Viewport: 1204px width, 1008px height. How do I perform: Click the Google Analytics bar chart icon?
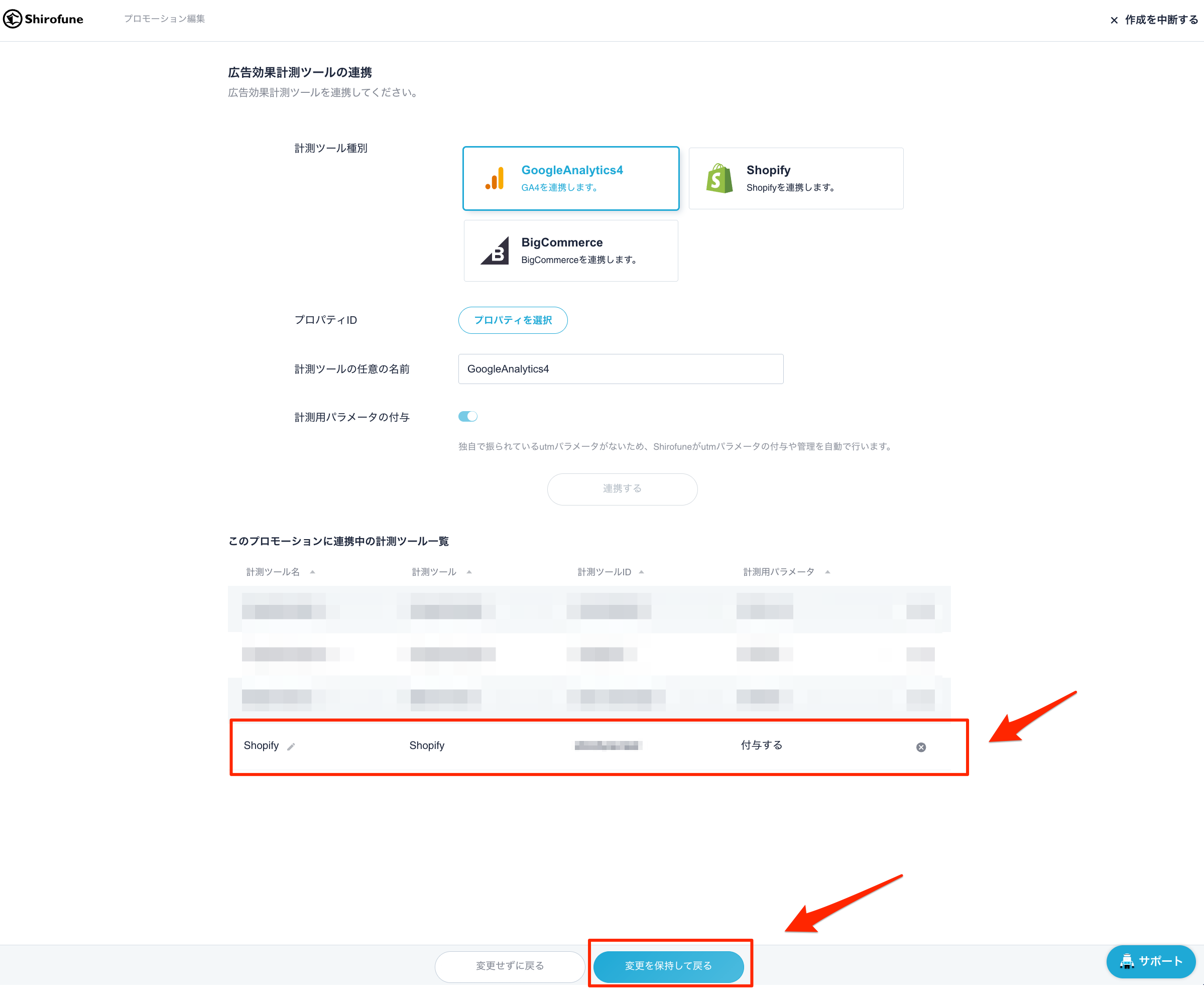[495, 178]
